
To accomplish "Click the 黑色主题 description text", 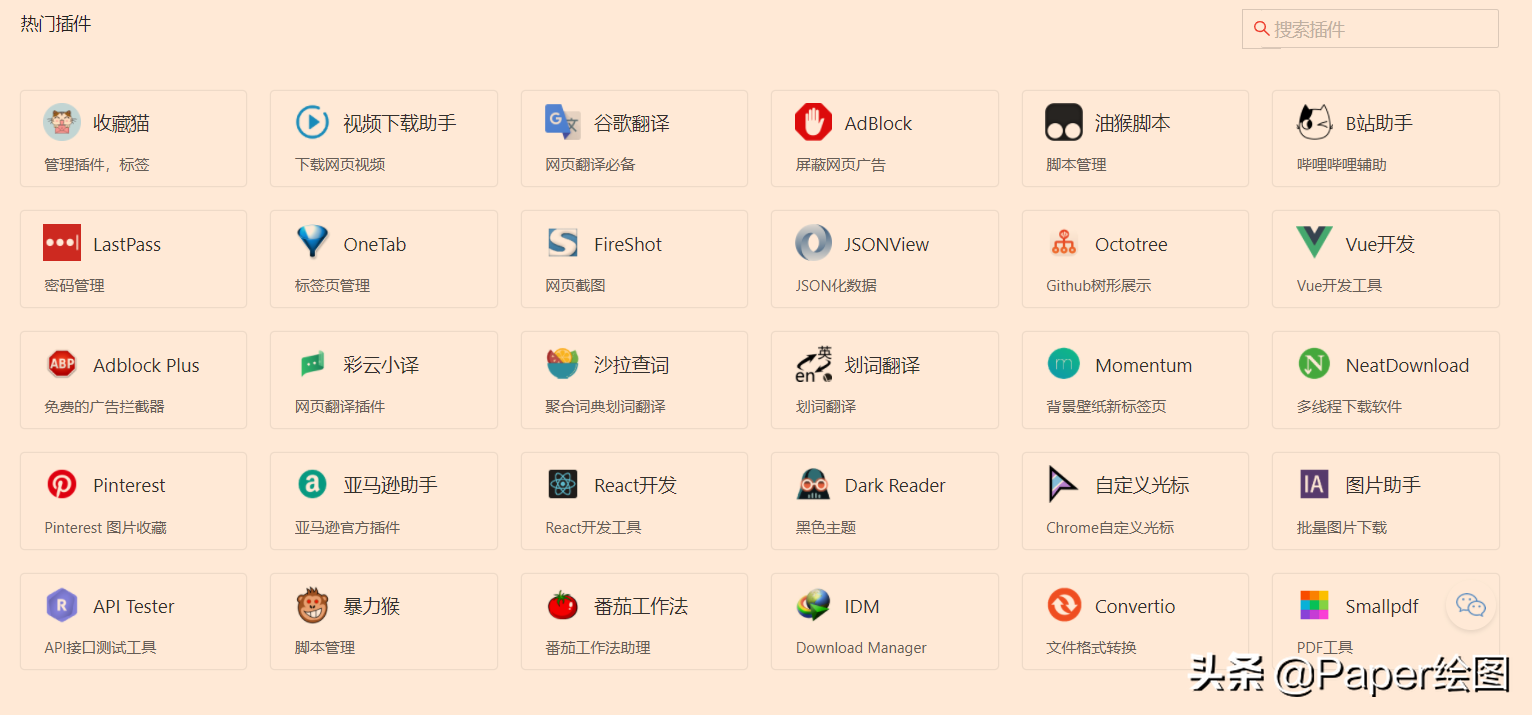I will tap(826, 528).
